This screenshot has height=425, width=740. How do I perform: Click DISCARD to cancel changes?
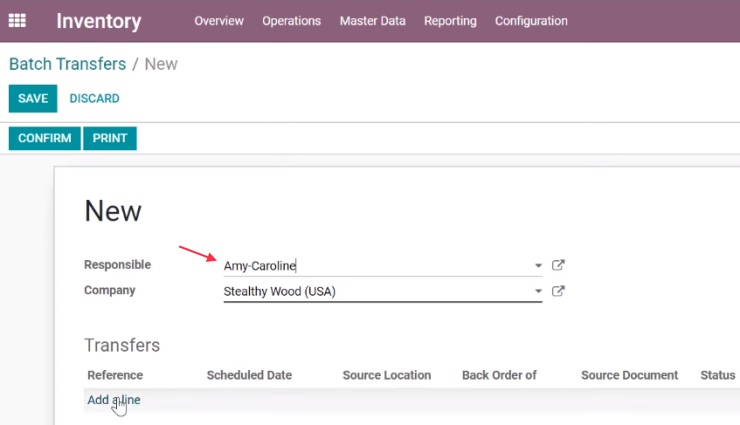(x=94, y=99)
